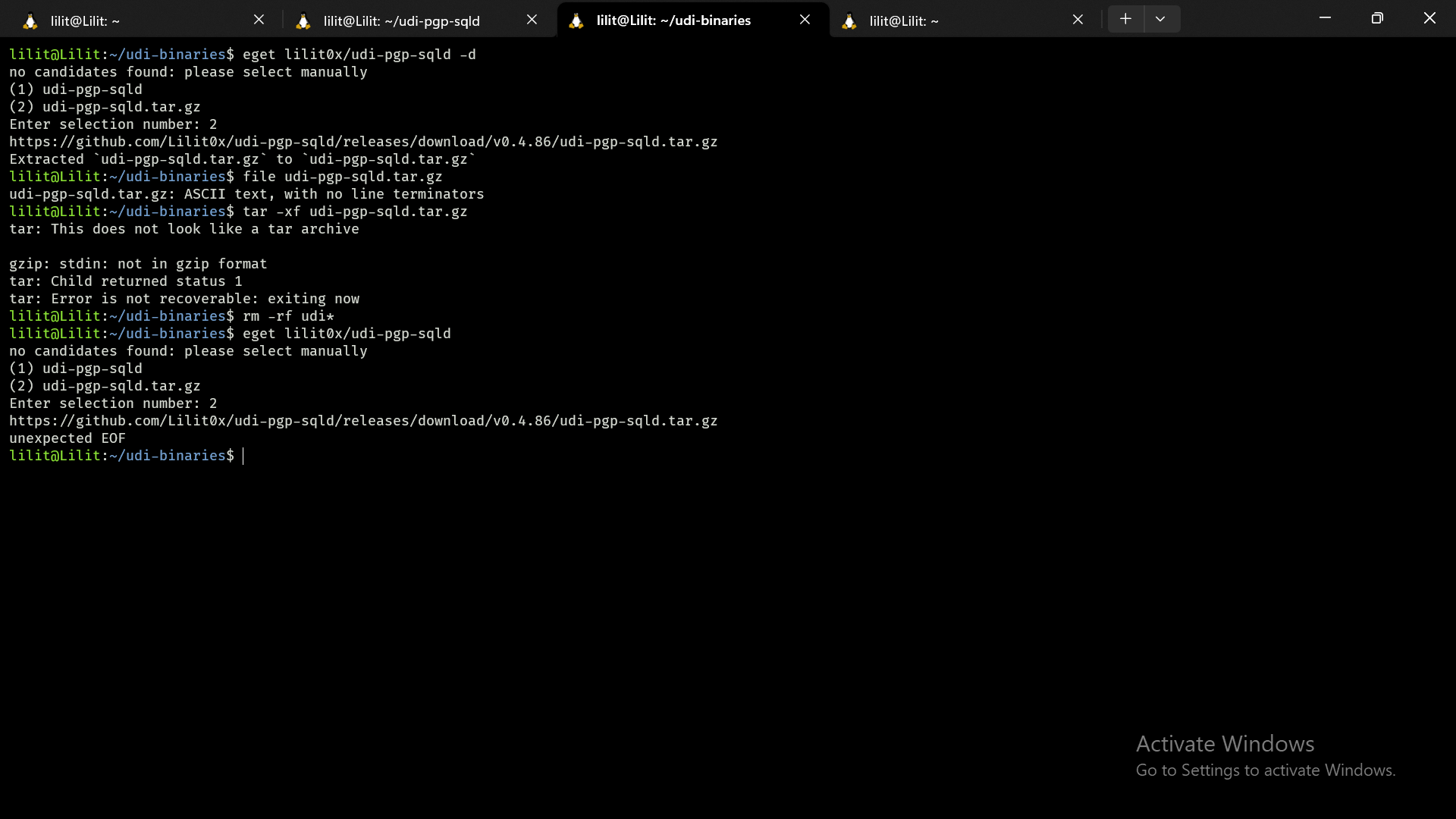Close the fourth lilit@Lilit tab
1456x819 pixels.
[x=1078, y=20]
